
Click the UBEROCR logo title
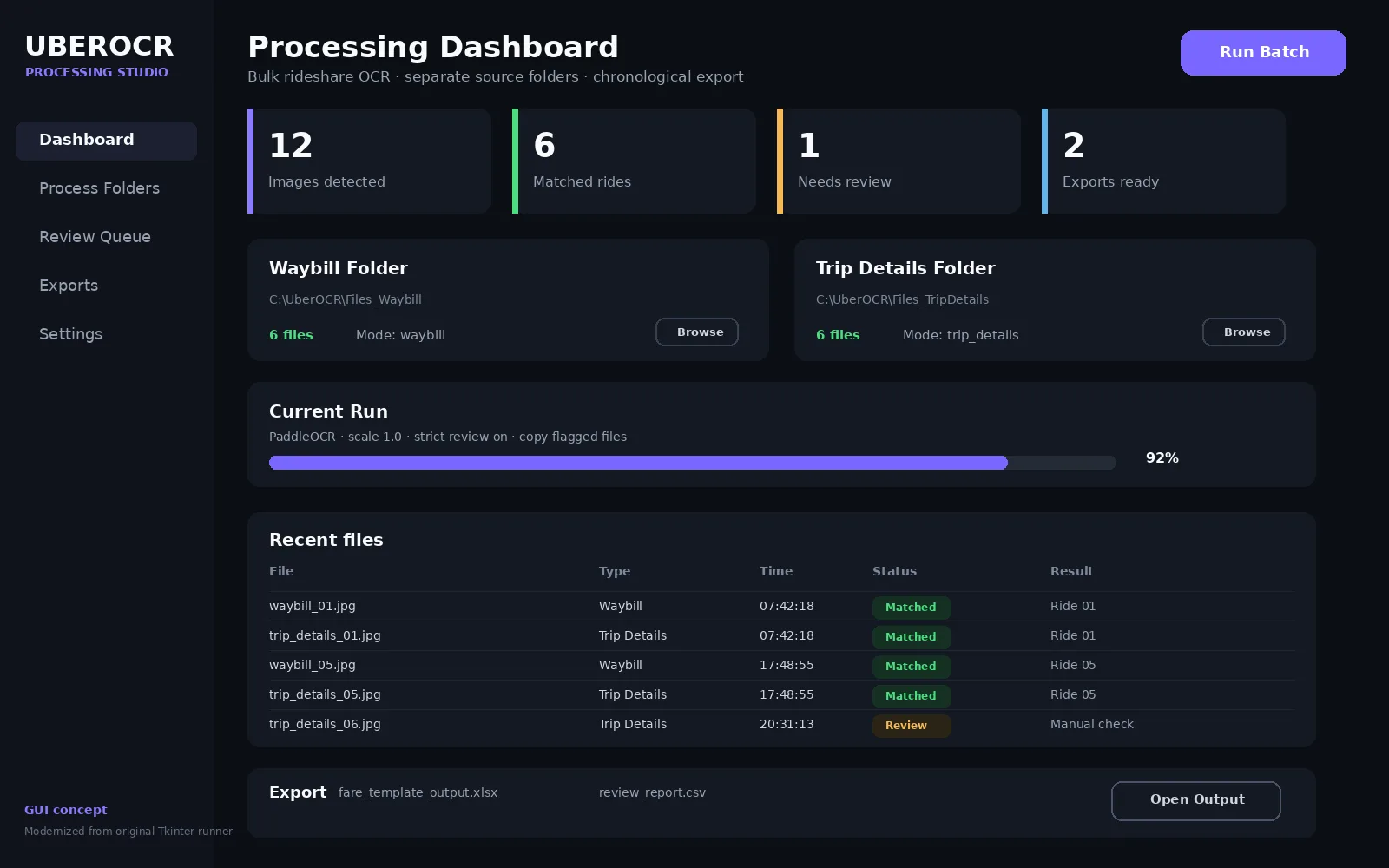point(99,45)
